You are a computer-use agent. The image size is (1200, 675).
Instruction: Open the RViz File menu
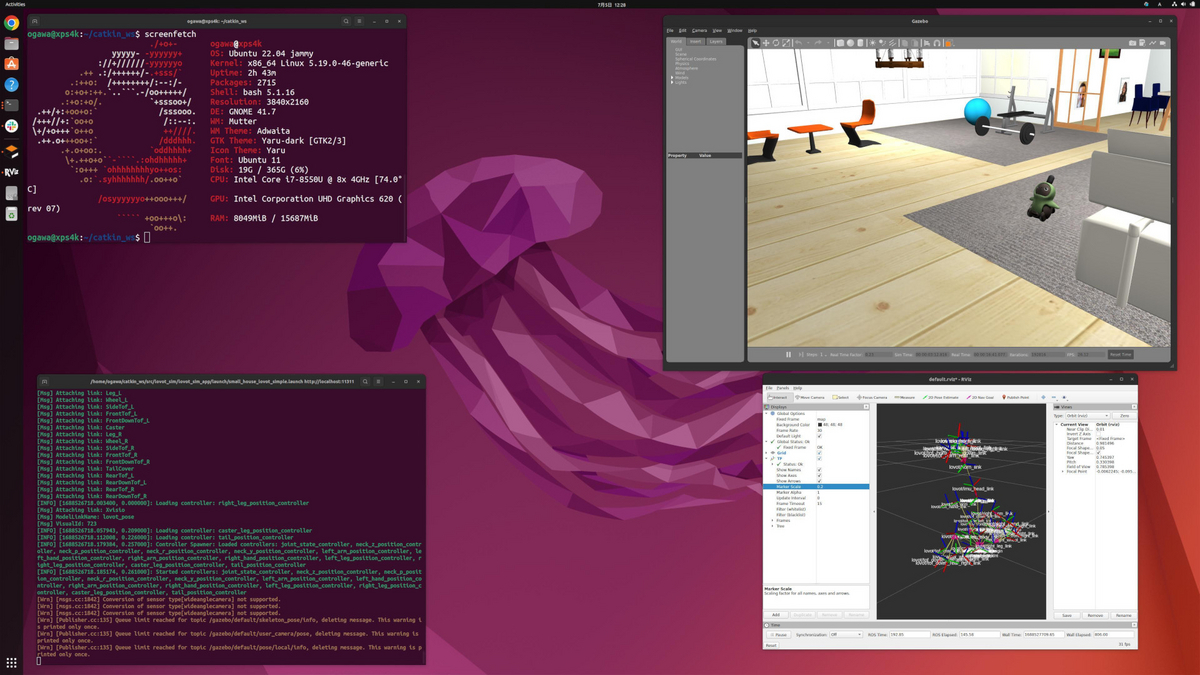click(769, 388)
